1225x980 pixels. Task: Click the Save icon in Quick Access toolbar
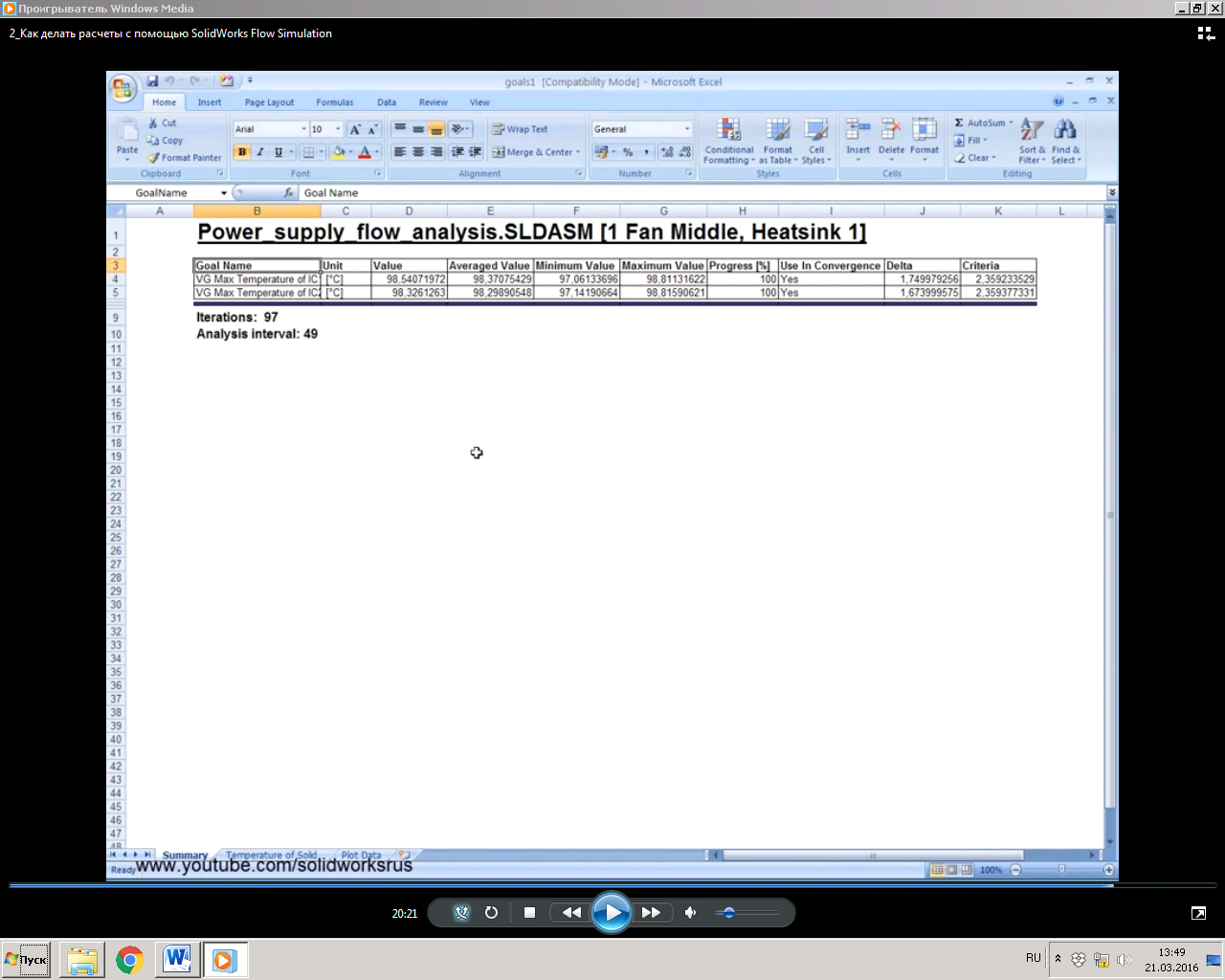pyautogui.click(x=151, y=81)
